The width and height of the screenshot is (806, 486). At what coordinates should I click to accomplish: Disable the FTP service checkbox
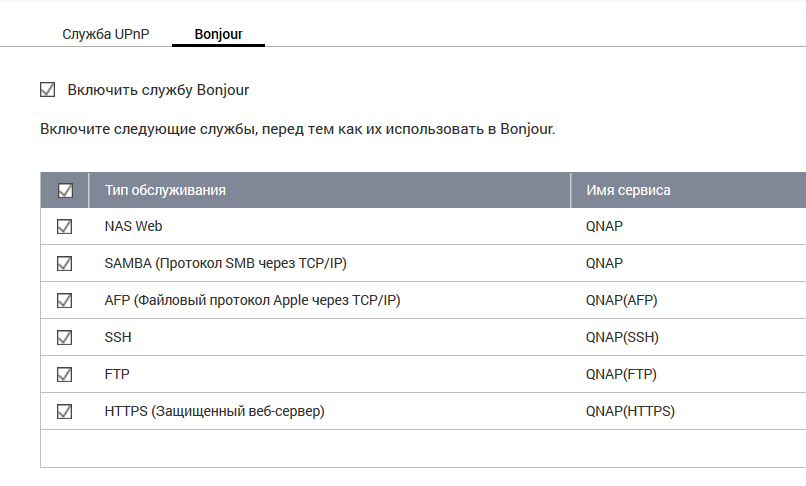click(x=65, y=374)
